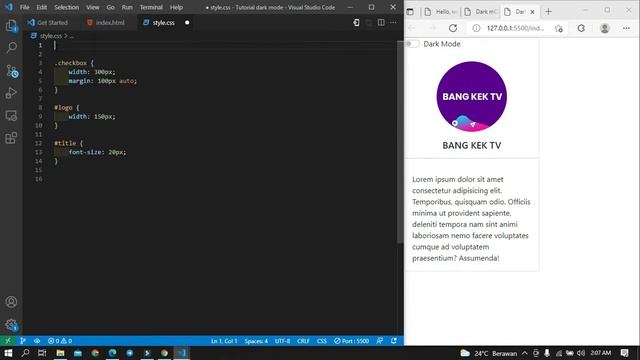Click the Port: 5500 Live Server button
The height and width of the screenshot is (360, 640).
click(x=351, y=341)
